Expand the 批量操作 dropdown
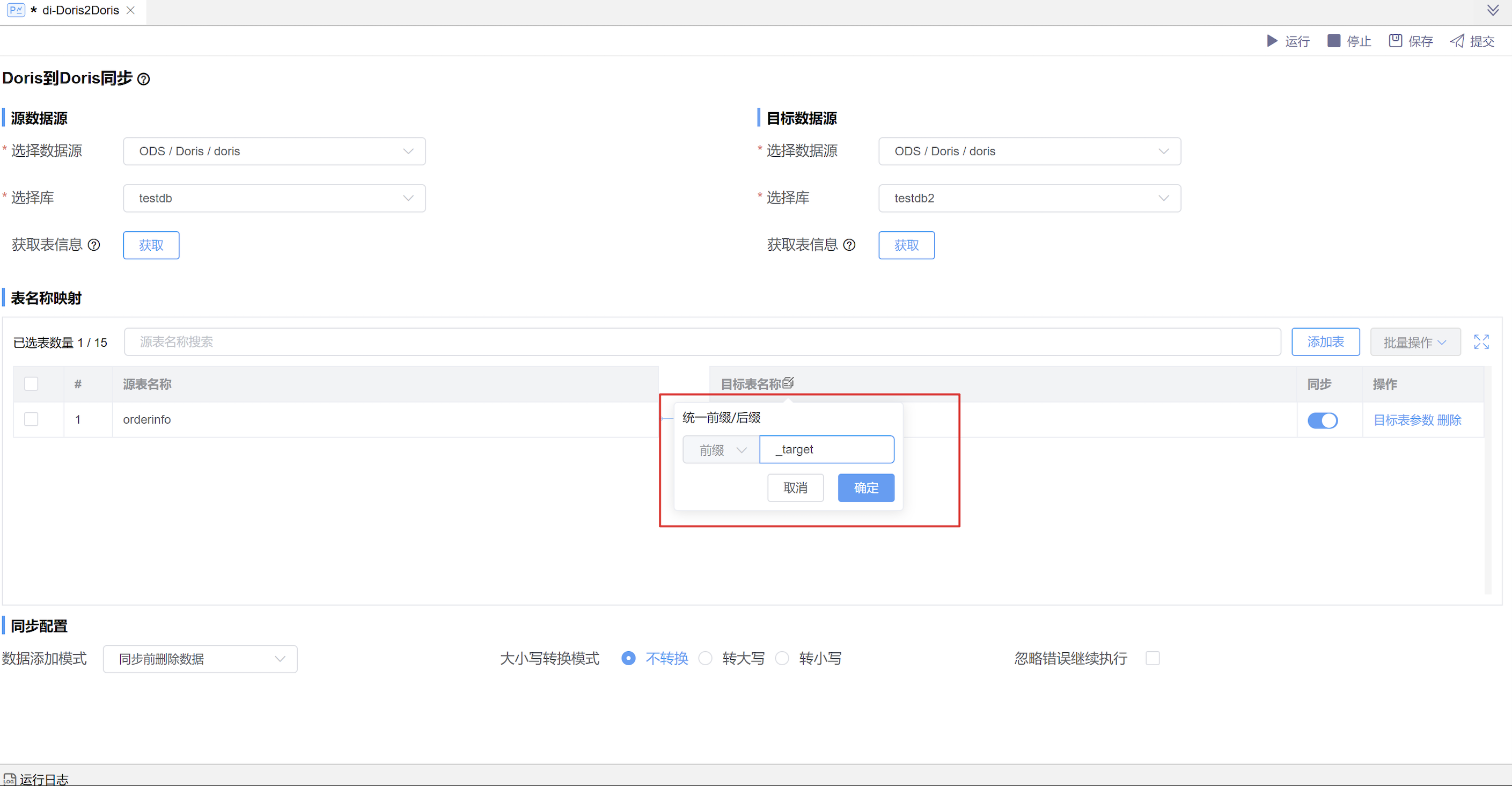1512x786 pixels. tap(1414, 343)
